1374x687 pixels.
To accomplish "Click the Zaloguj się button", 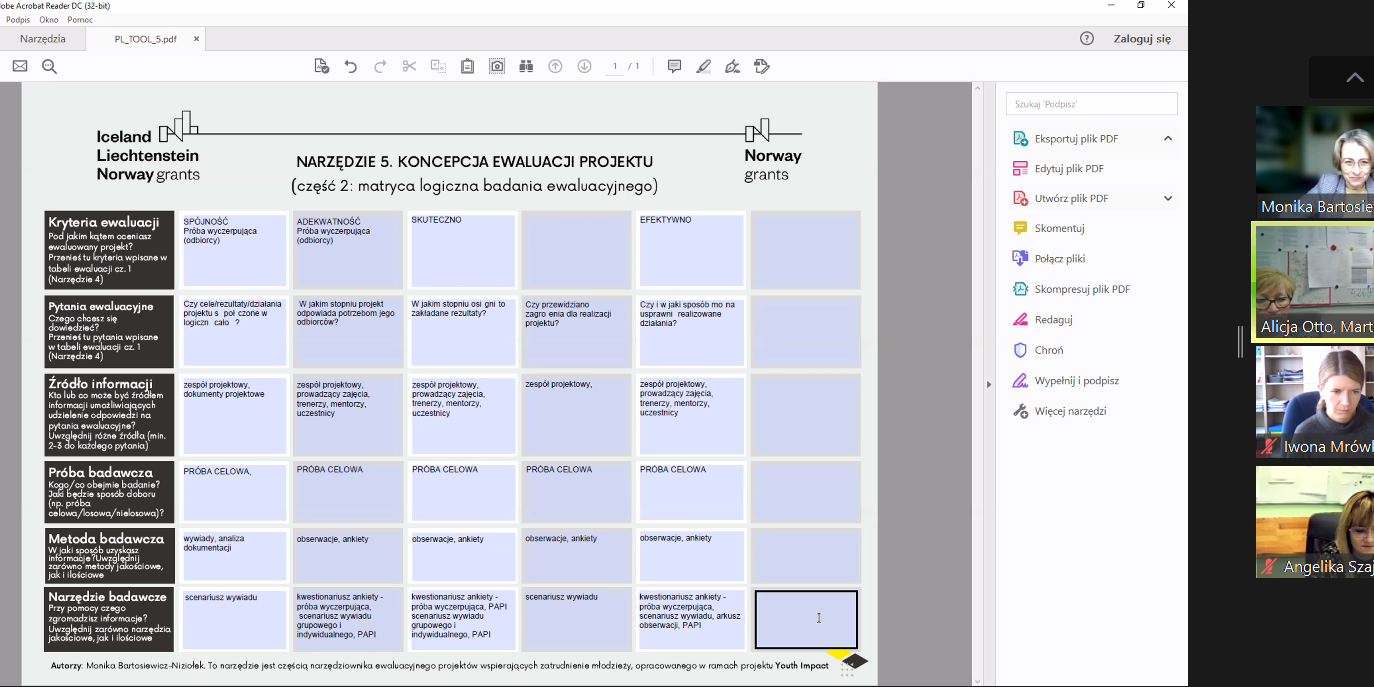I will [x=1142, y=39].
